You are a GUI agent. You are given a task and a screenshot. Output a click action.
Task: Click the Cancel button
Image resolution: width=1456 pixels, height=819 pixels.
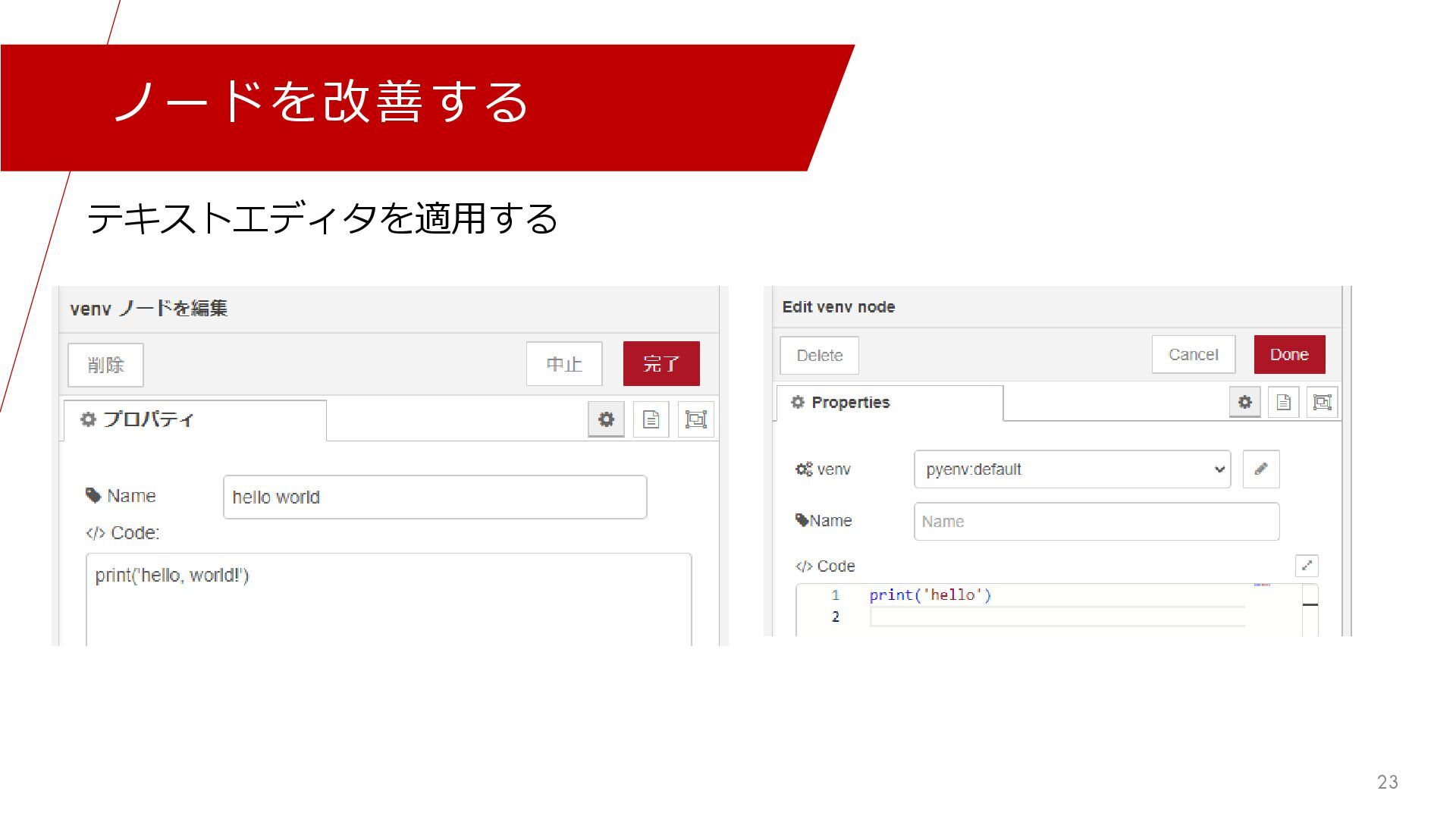tap(1193, 355)
